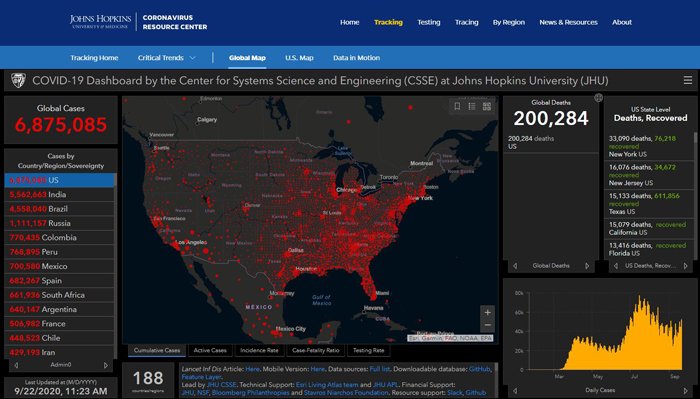Open Esri Living Atlas team link
700x399 pixels.
pos(327,385)
